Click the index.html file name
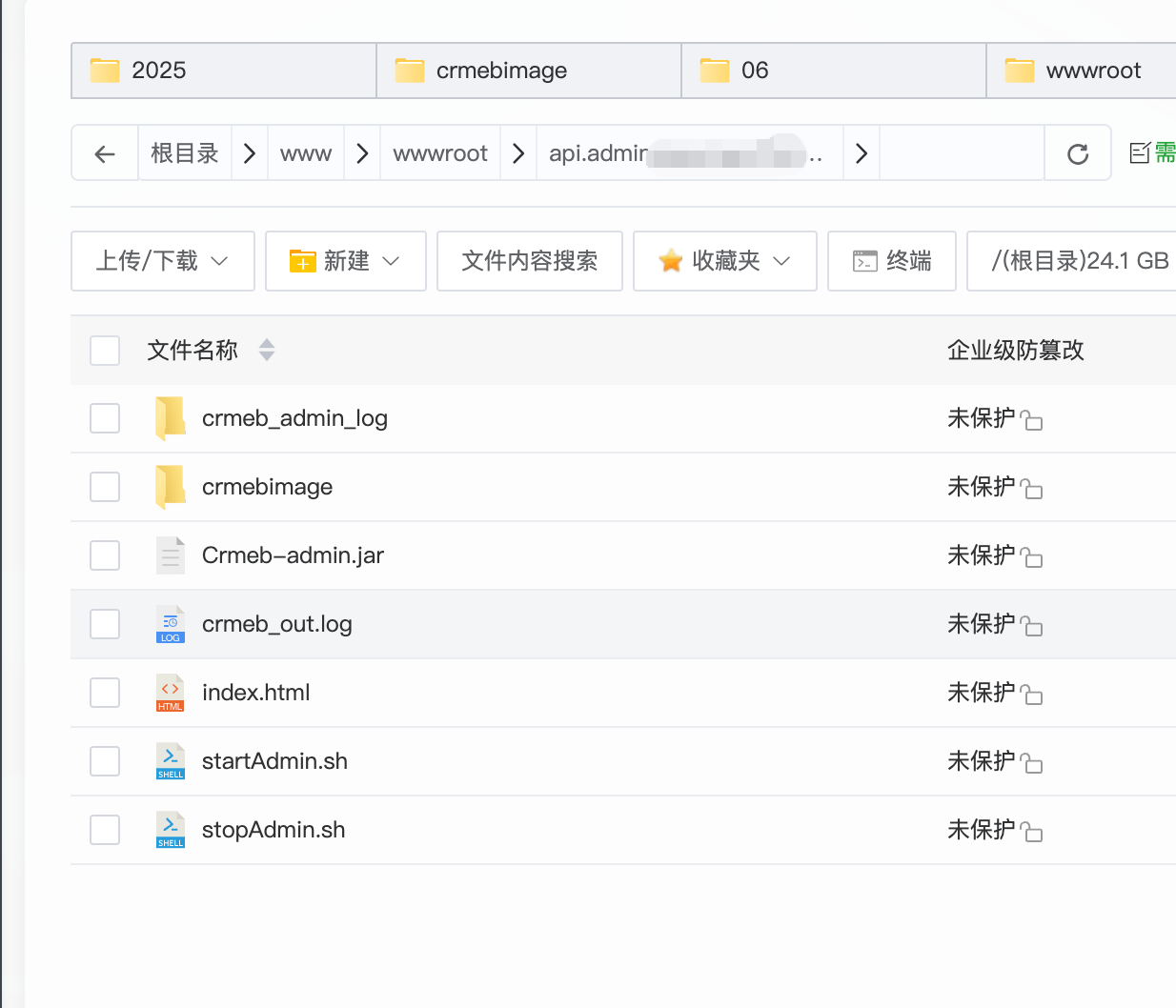Image resolution: width=1176 pixels, height=1008 pixels. (x=256, y=693)
